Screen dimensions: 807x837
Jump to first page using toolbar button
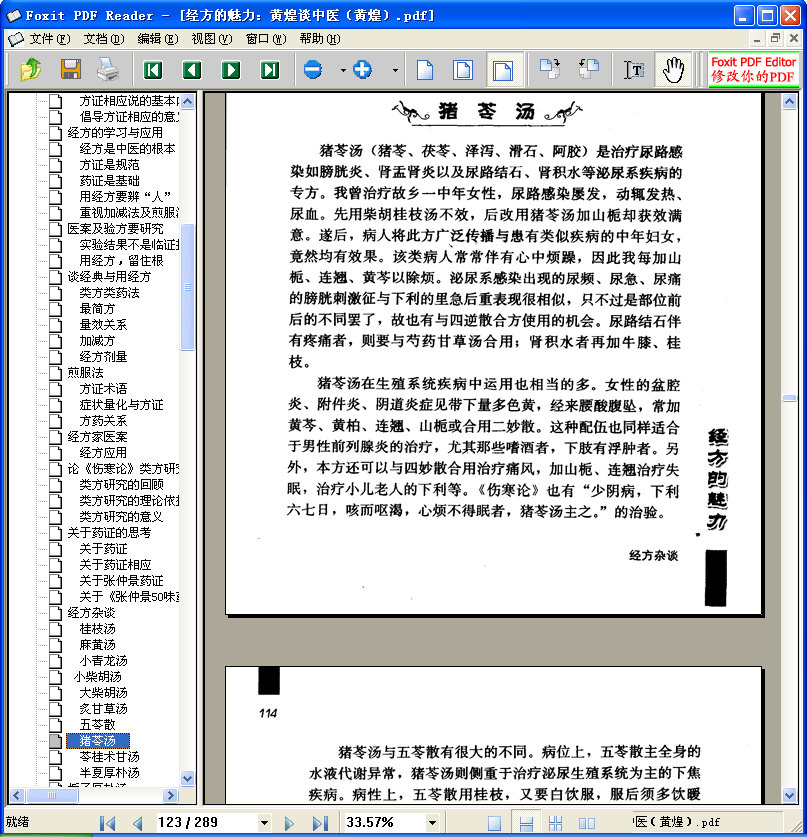153,70
